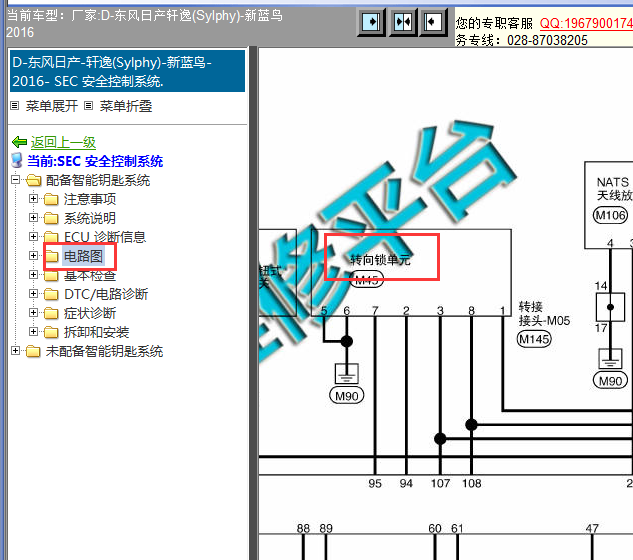Viewport: 633px width, 560px height.
Task: Click the computer icon beside 当前:SEC
Action: (x=17, y=161)
